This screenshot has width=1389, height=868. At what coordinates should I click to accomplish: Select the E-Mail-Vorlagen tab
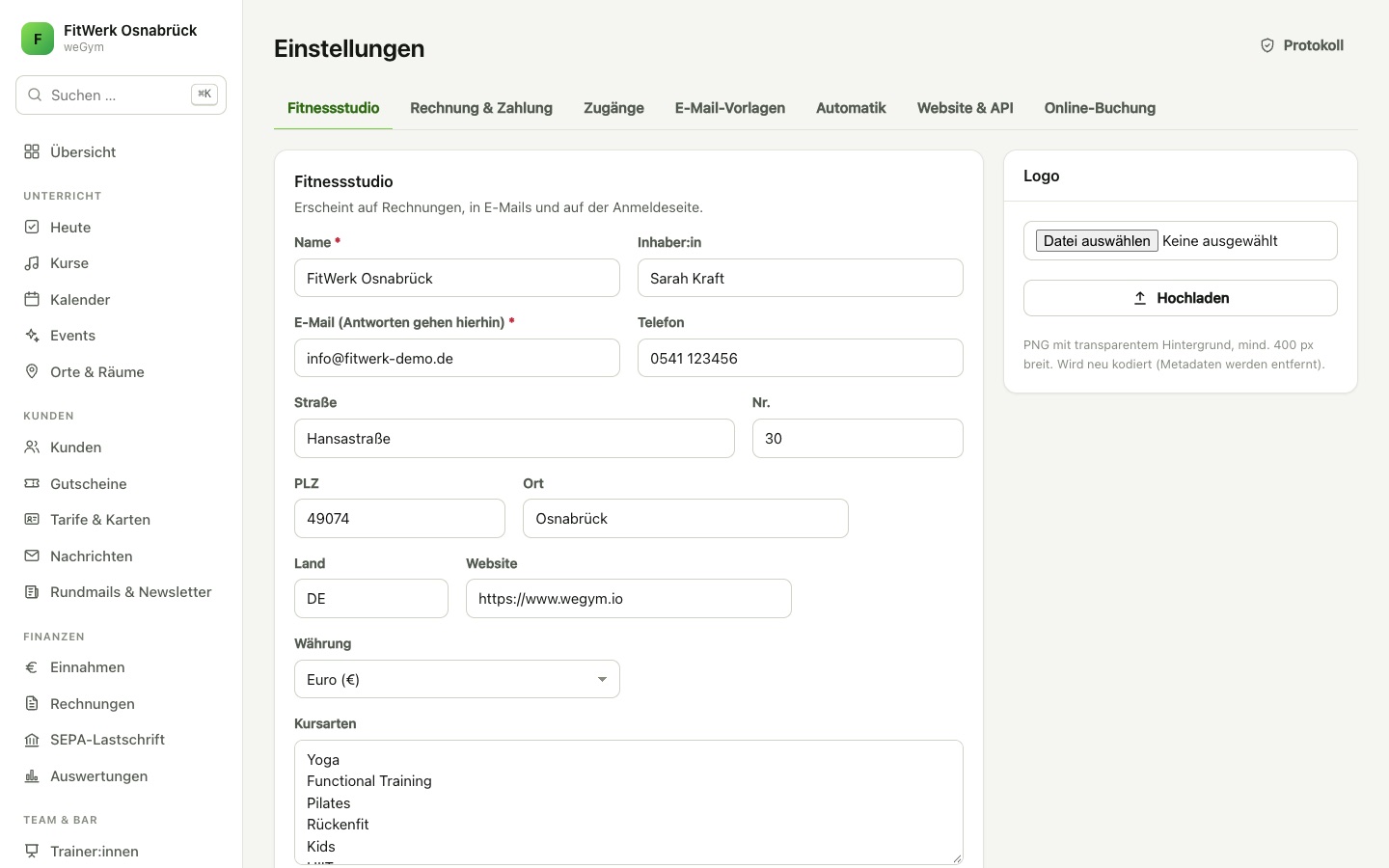[x=730, y=108]
